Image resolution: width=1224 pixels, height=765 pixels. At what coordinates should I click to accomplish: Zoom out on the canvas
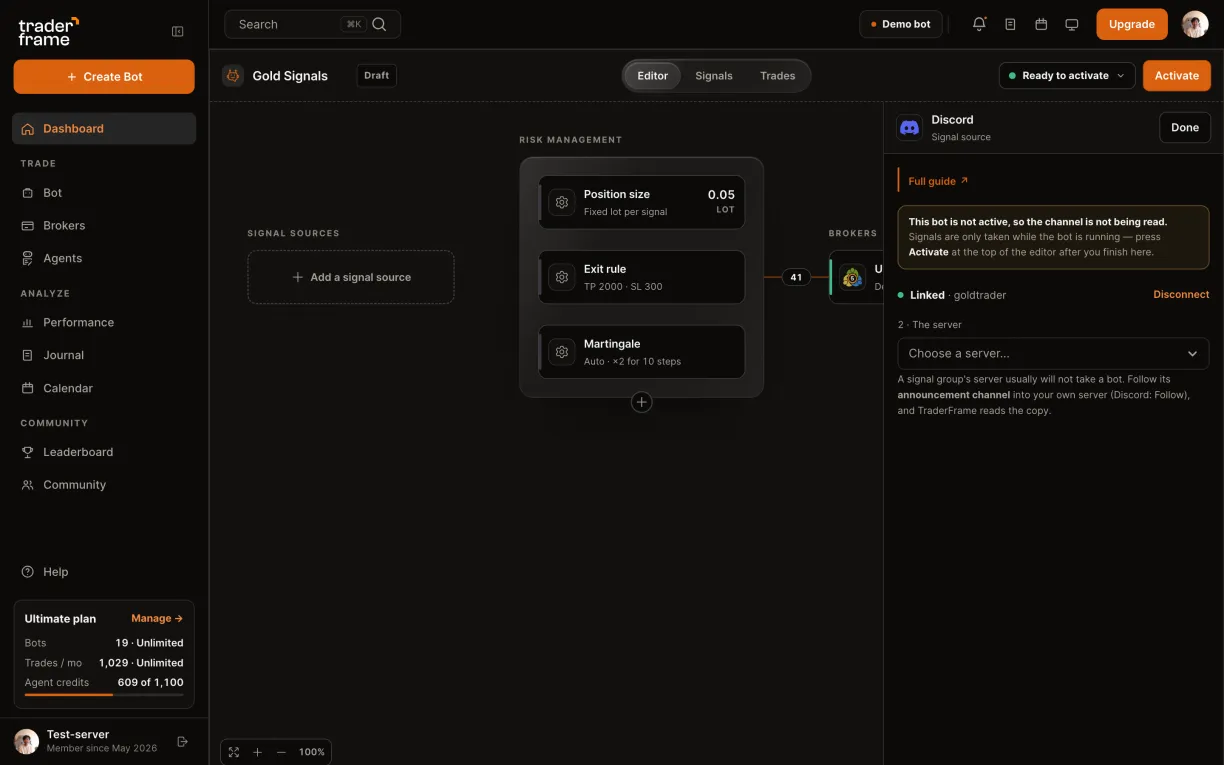point(281,752)
